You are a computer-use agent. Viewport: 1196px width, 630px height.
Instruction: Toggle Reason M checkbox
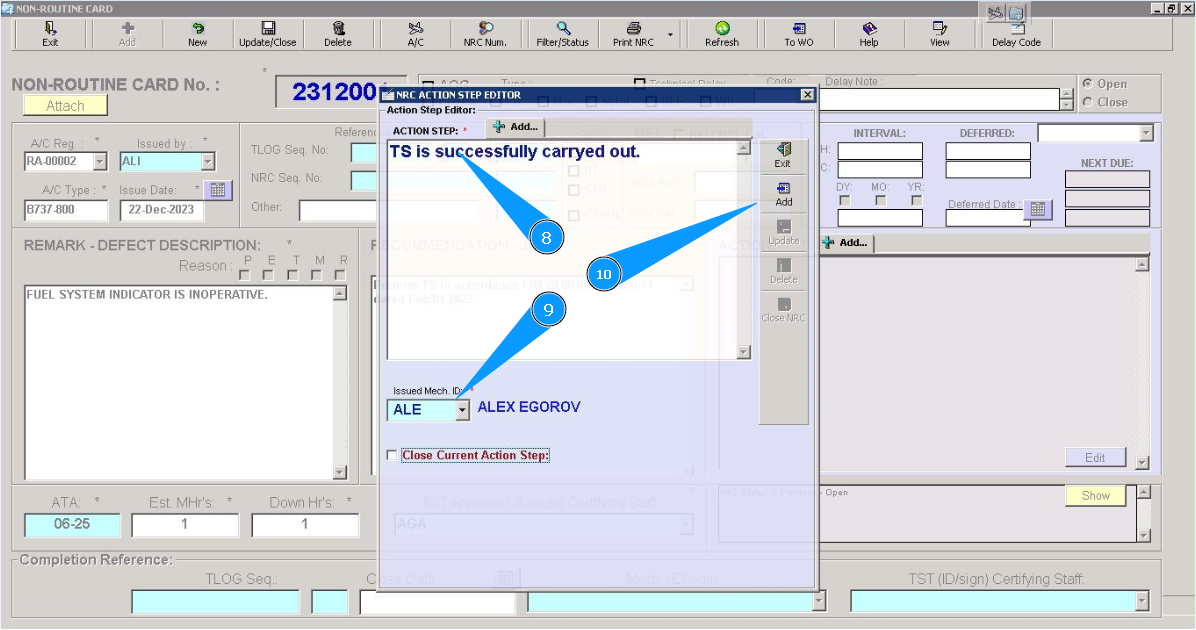click(x=317, y=275)
